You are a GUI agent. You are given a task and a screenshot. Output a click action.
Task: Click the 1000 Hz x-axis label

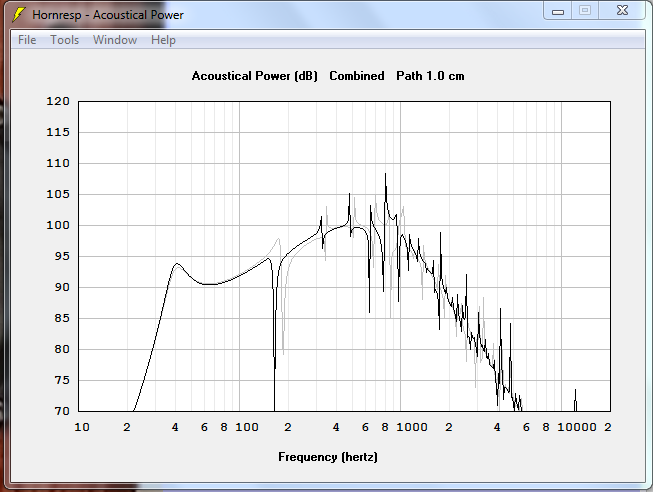(x=412, y=427)
